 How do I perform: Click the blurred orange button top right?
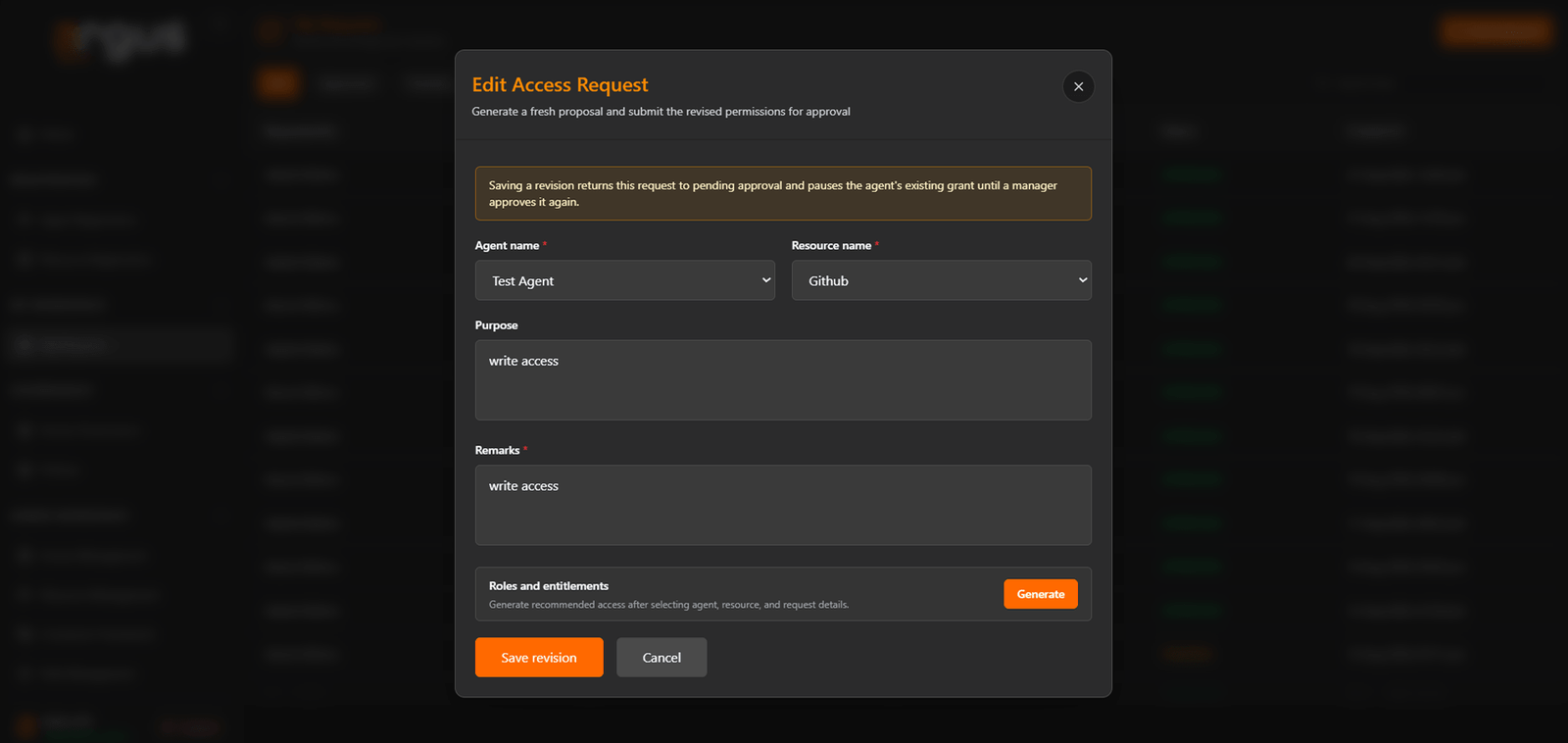pos(1495,30)
